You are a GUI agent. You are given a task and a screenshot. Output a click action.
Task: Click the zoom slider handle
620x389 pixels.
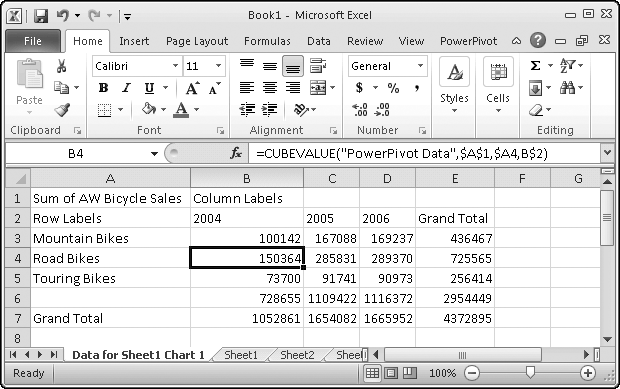[530, 372]
